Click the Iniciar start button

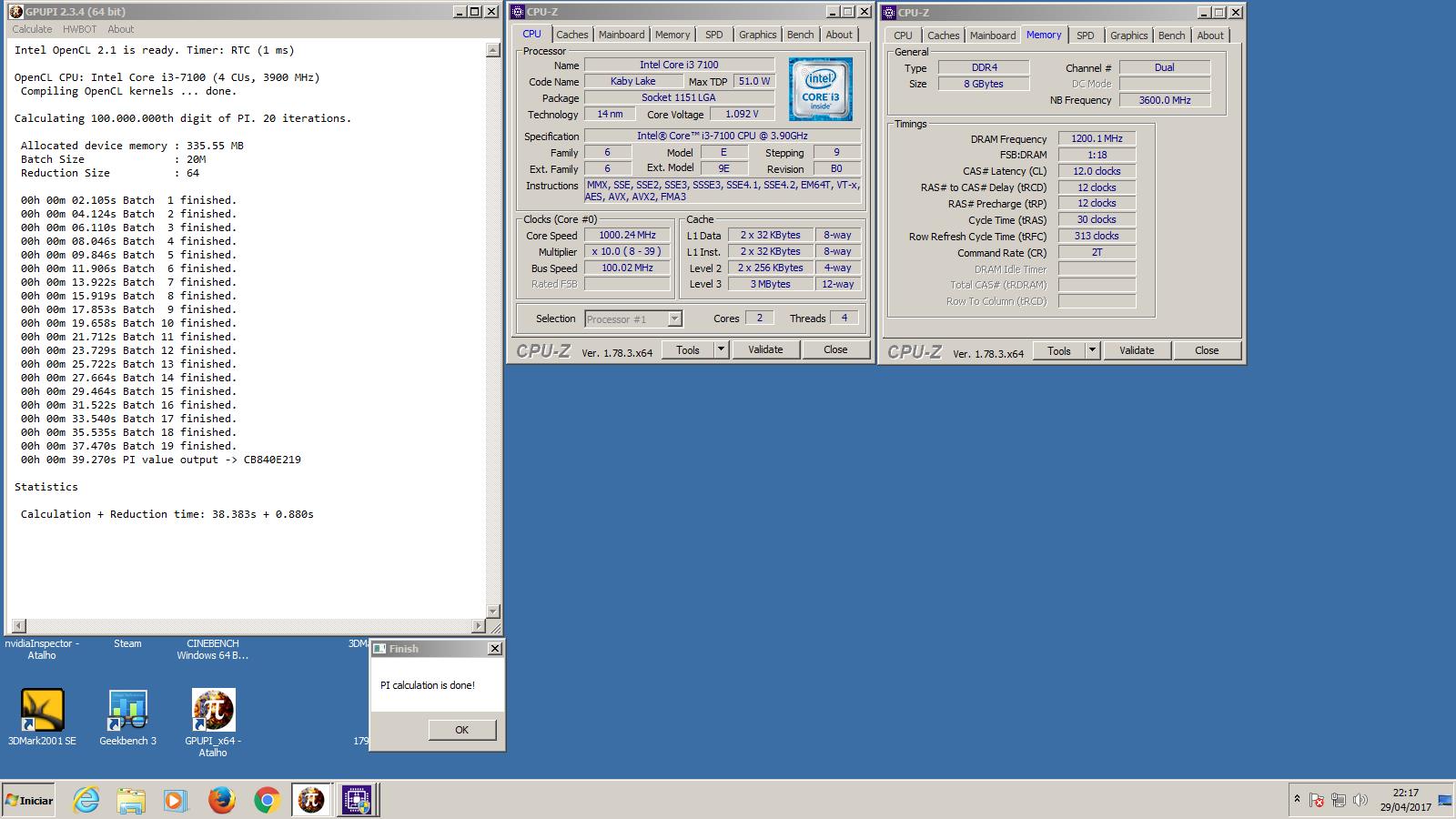tap(29, 801)
